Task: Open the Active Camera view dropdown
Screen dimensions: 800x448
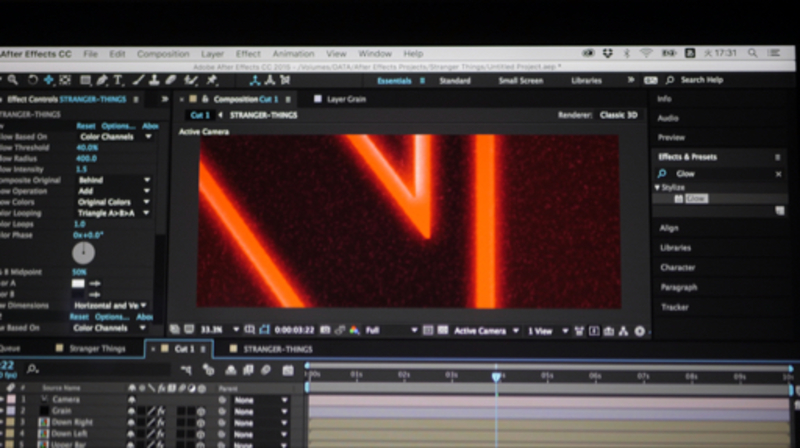Action: pyautogui.click(x=486, y=331)
